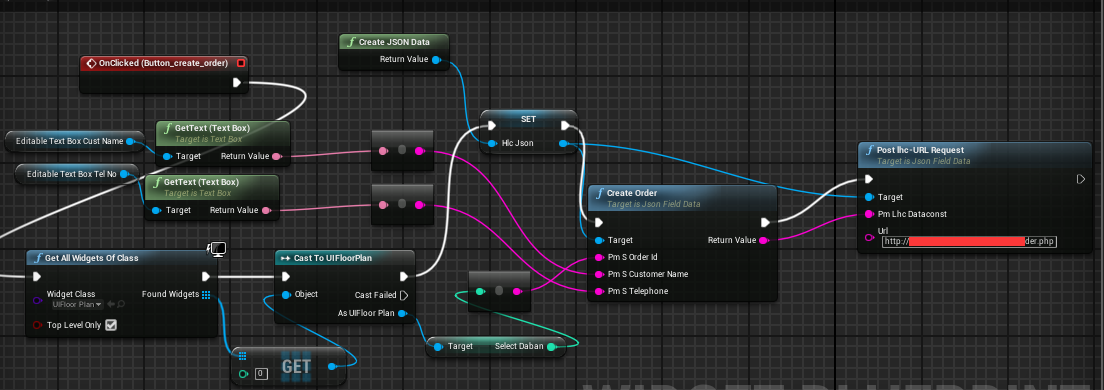
Task: Click the GET node index value field
Action: tap(261, 374)
